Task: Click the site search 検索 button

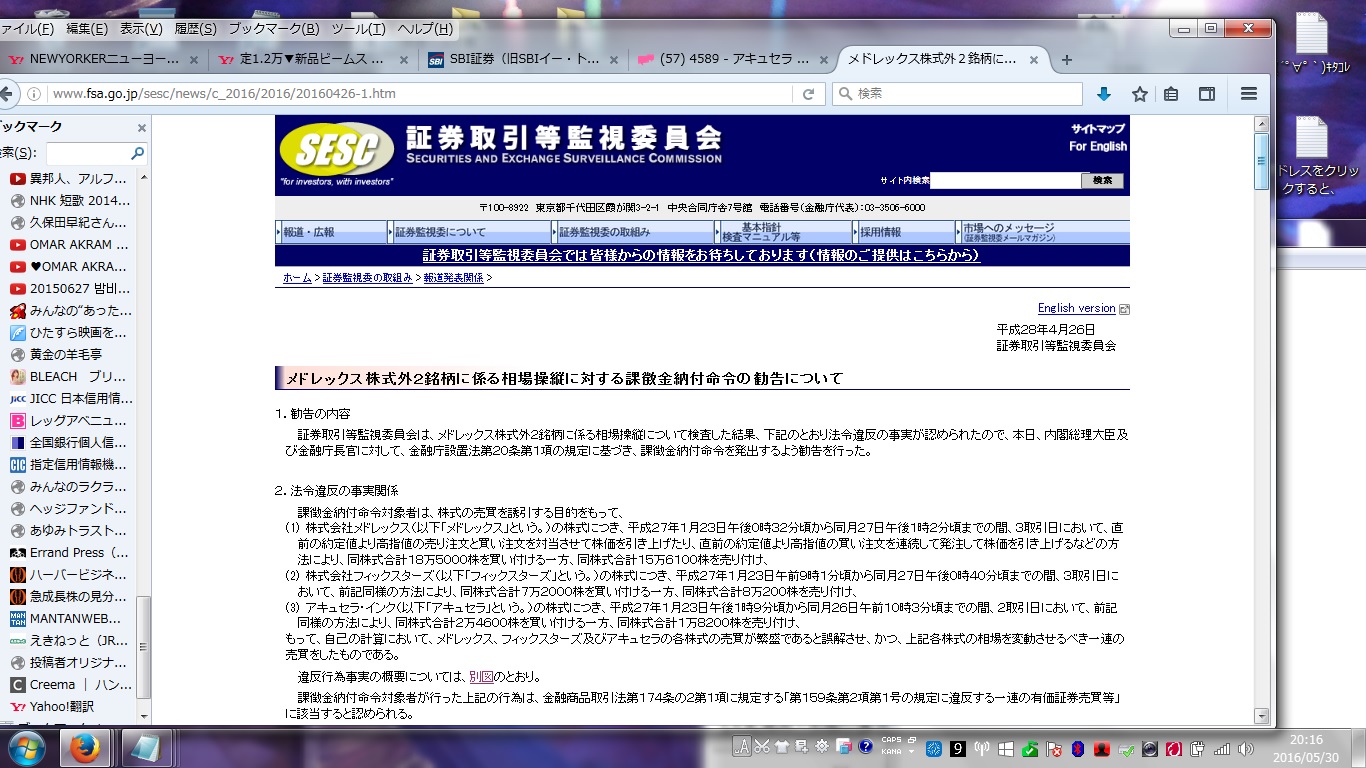Action: [x=1102, y=181]
